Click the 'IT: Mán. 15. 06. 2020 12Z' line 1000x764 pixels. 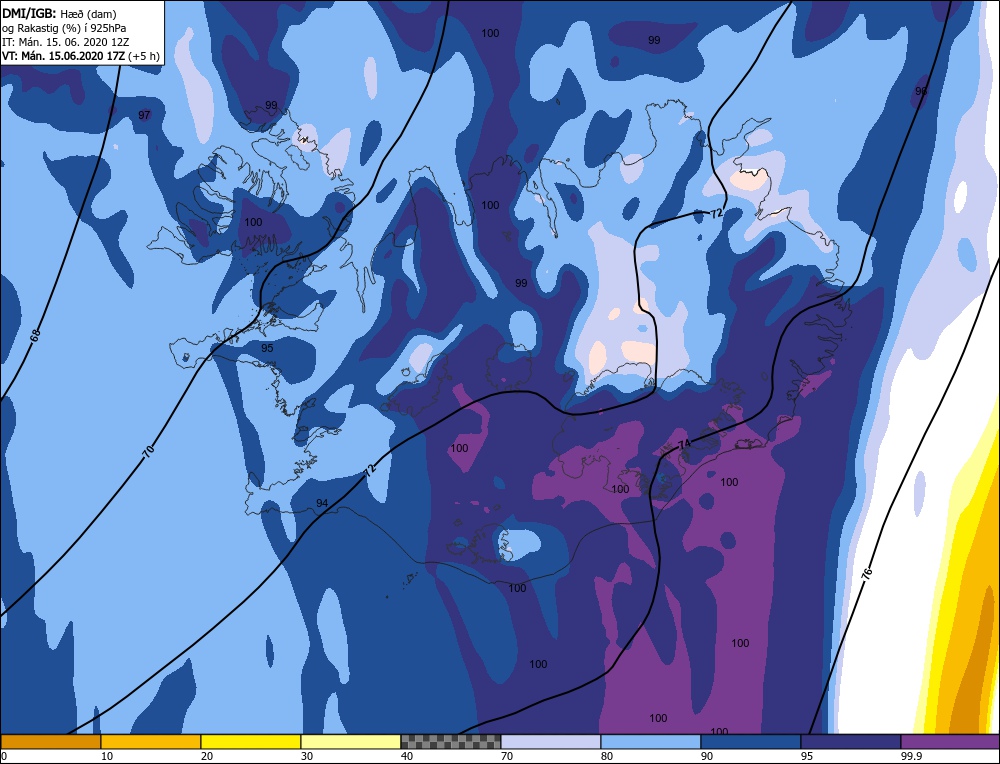click(x=66, y=42)
